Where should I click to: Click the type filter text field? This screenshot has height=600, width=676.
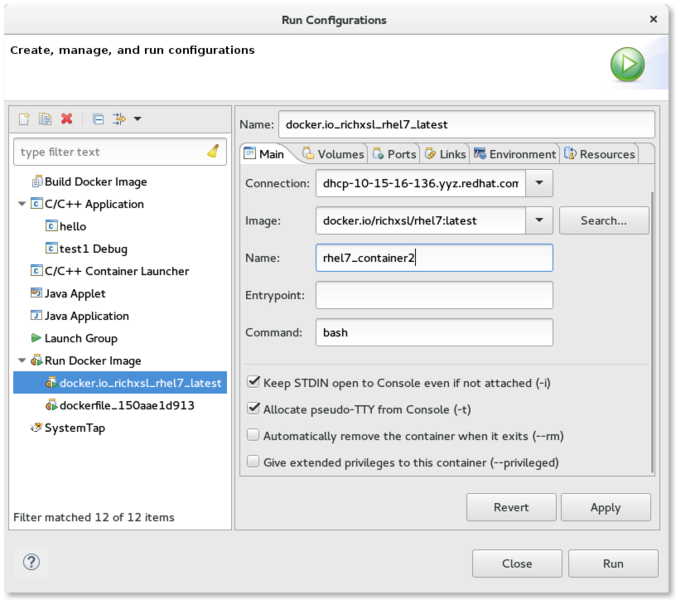click(119, 152)
